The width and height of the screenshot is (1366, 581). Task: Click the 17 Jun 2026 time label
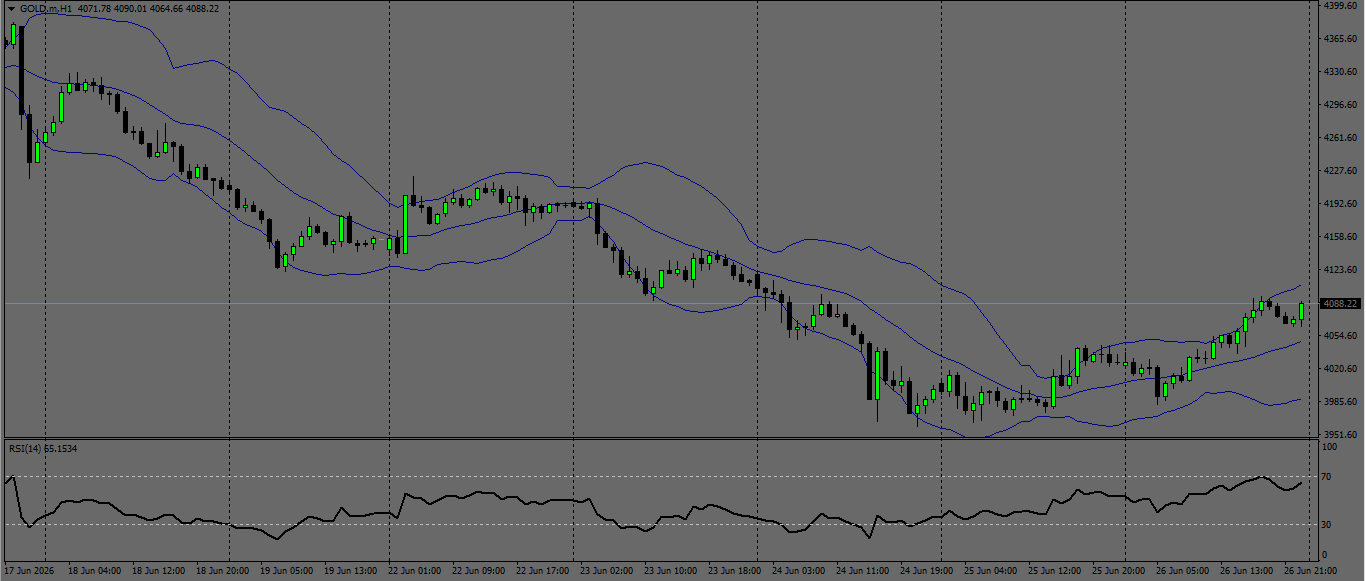[x=29, y=570]
